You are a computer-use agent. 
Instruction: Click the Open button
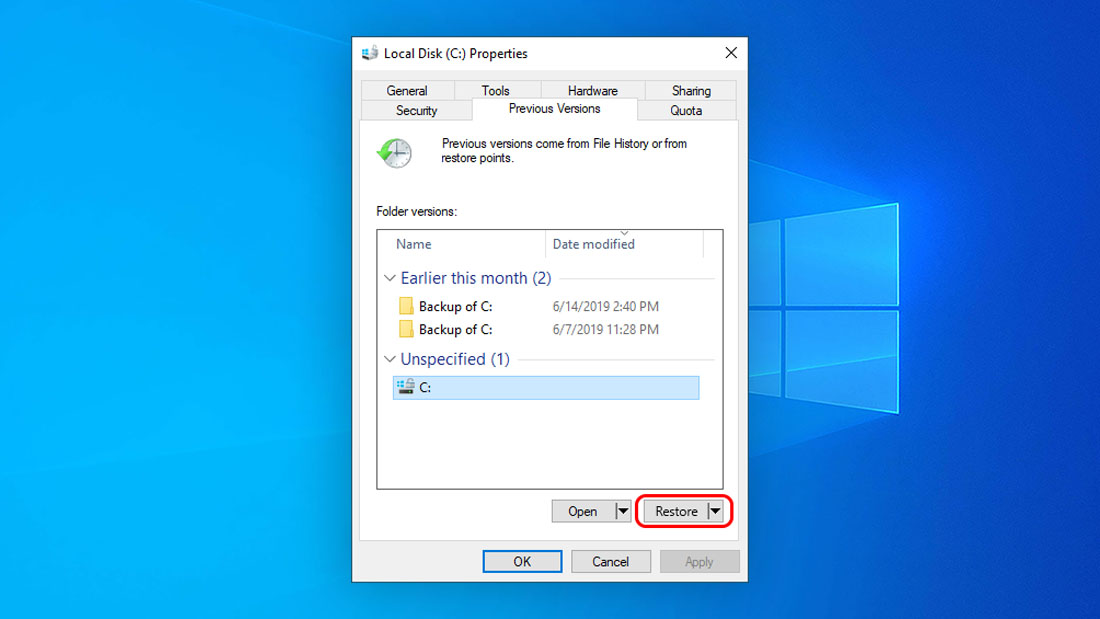[x=583, y=511]
